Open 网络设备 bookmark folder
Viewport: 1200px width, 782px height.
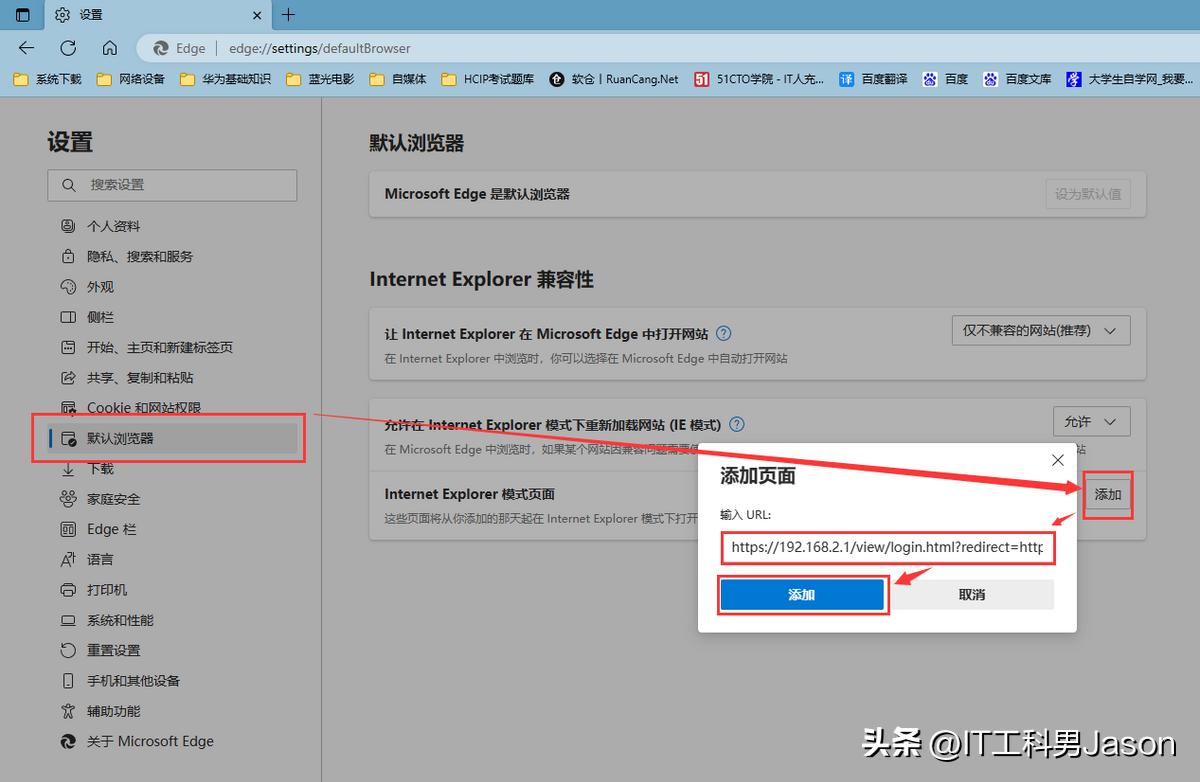131,79
